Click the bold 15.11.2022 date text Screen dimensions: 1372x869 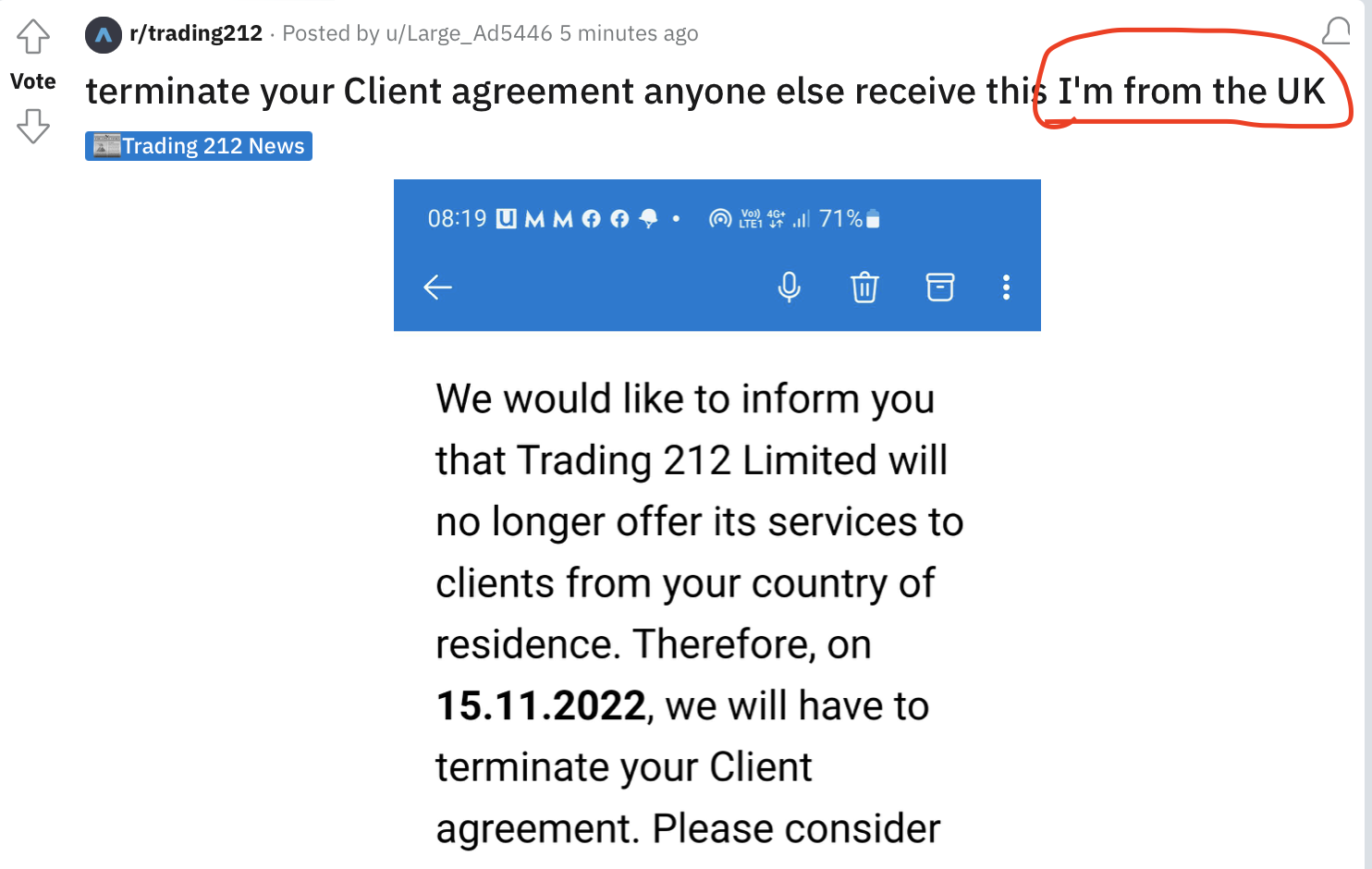coord(541,706)
